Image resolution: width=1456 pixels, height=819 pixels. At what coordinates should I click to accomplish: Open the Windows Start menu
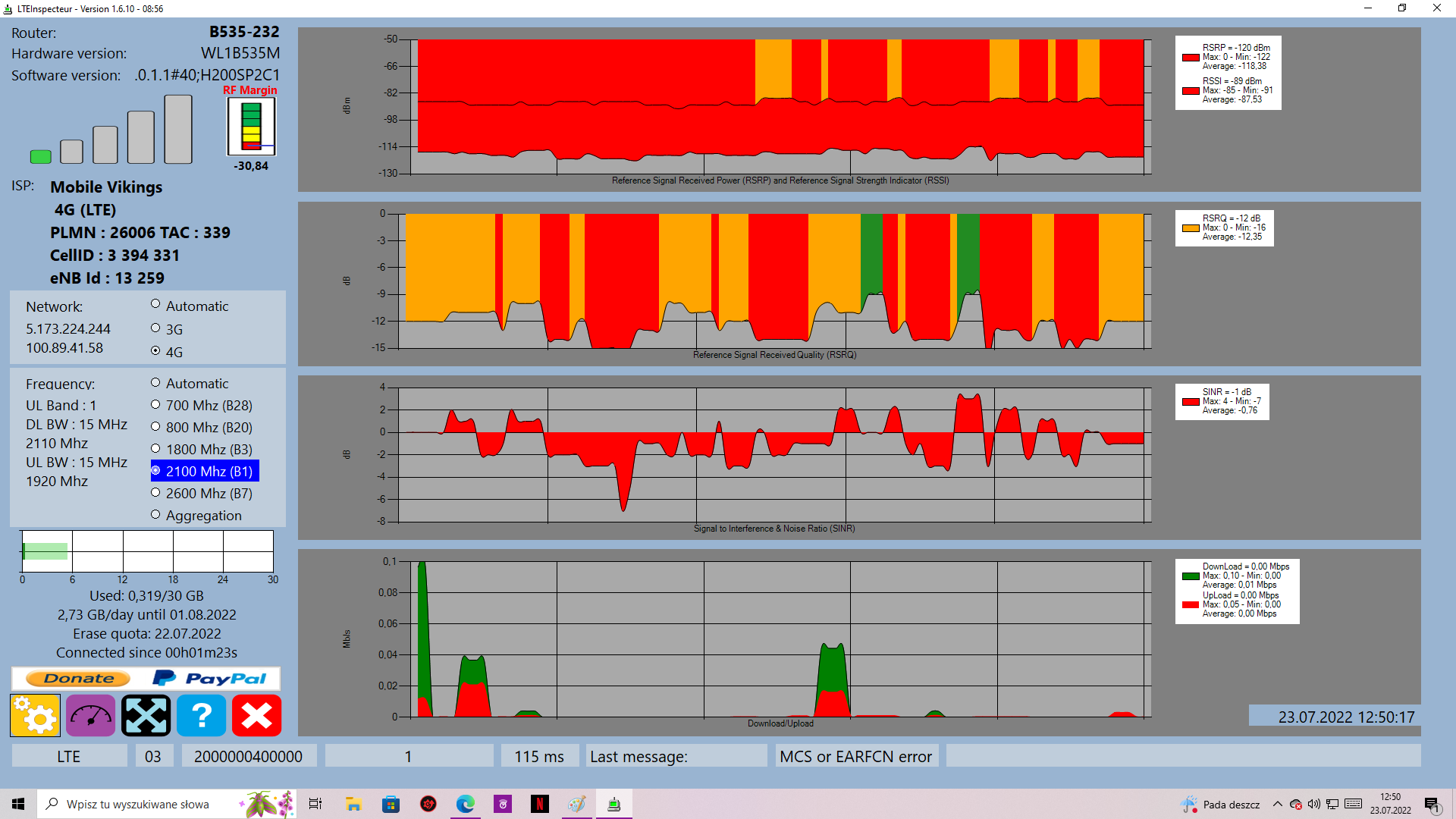(x=18, y=804)
